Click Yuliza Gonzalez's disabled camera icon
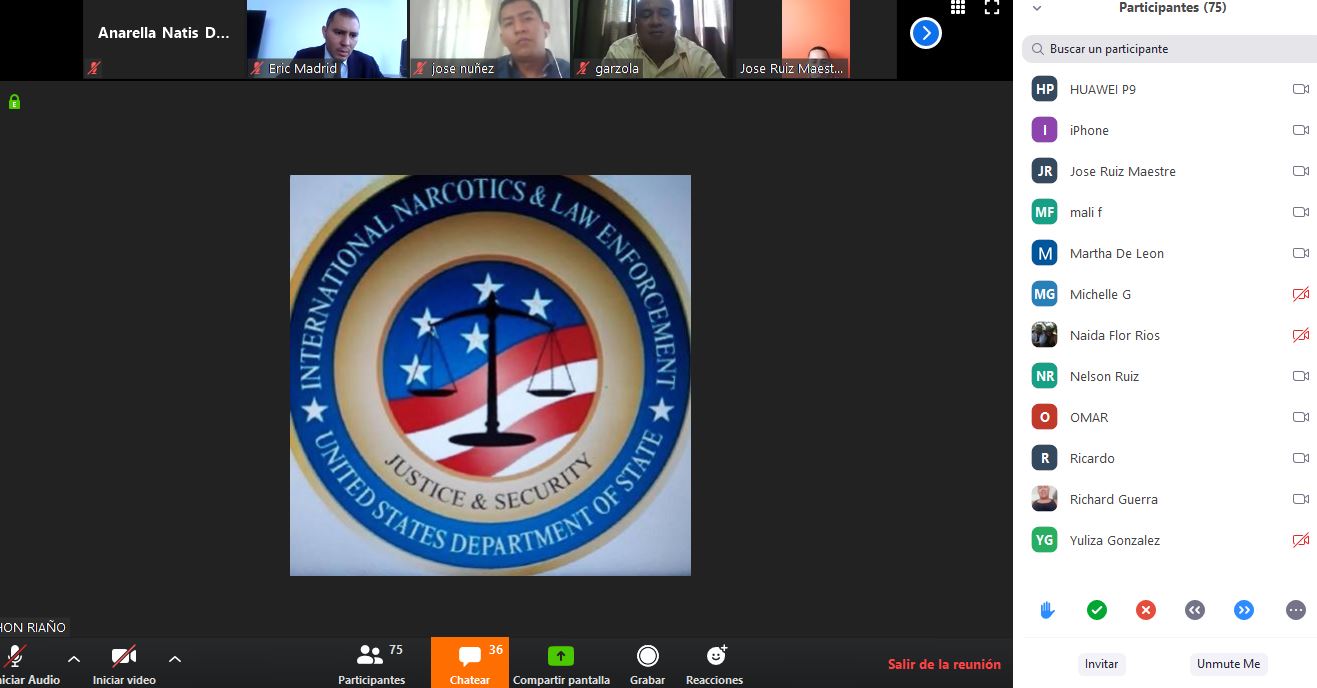 (x=1301, y=540)
